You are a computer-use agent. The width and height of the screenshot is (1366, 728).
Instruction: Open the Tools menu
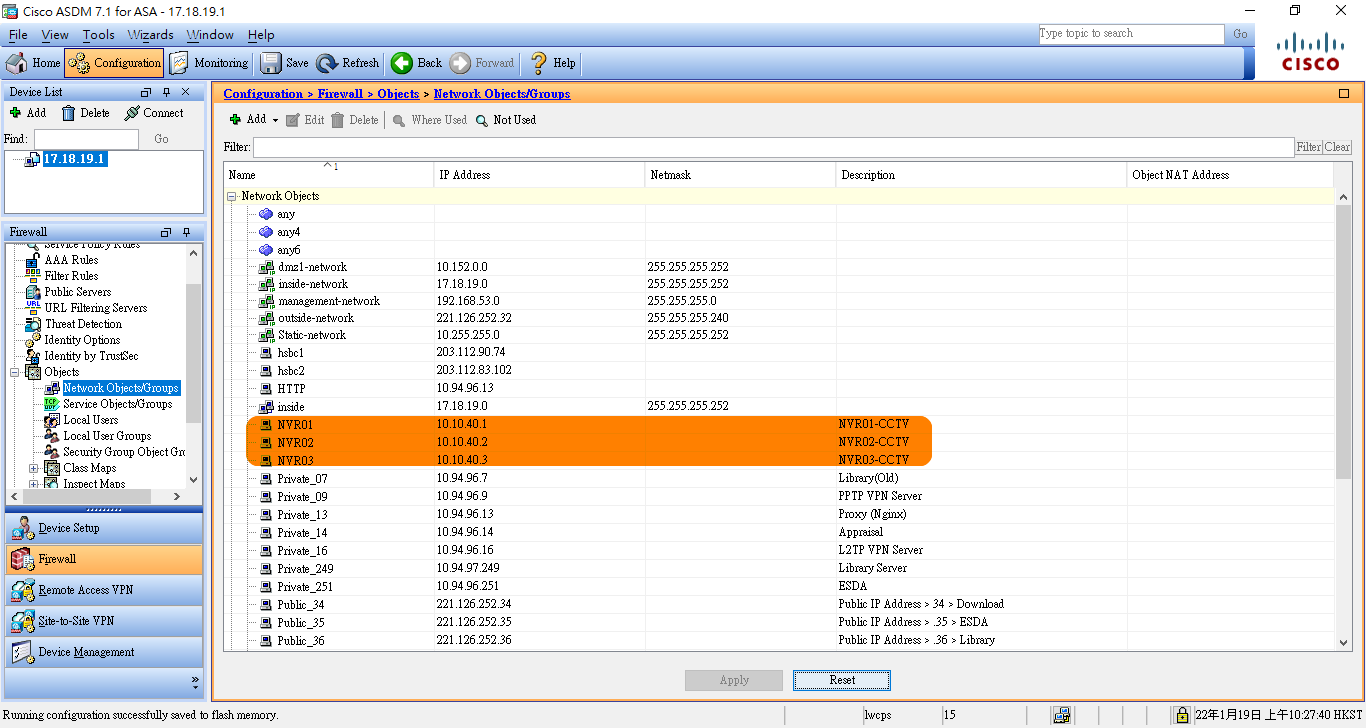98,35
